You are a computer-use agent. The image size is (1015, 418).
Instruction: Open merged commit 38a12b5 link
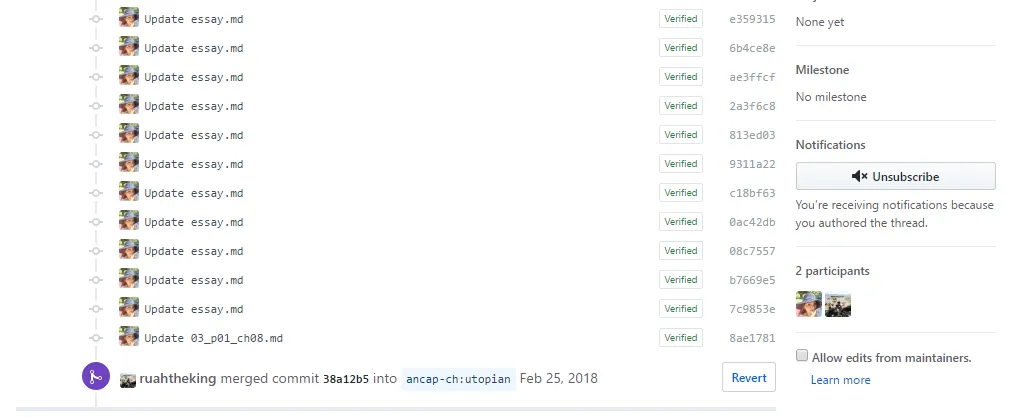point(346,379)
